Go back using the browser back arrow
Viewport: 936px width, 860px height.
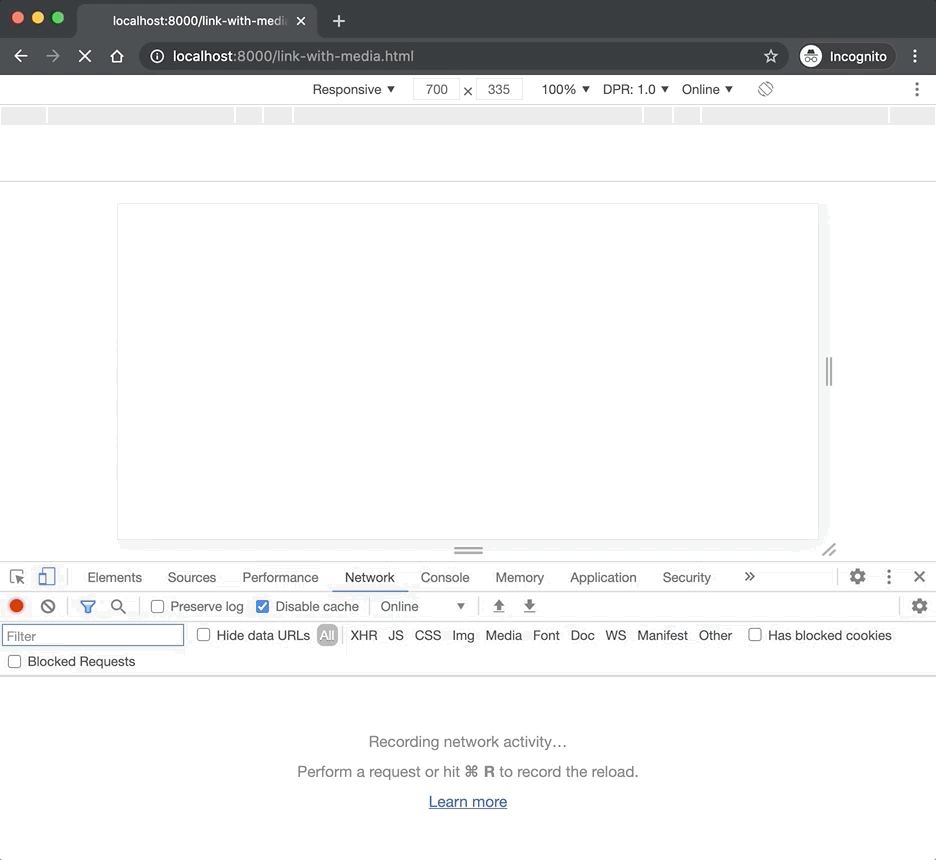pos(21,56)
